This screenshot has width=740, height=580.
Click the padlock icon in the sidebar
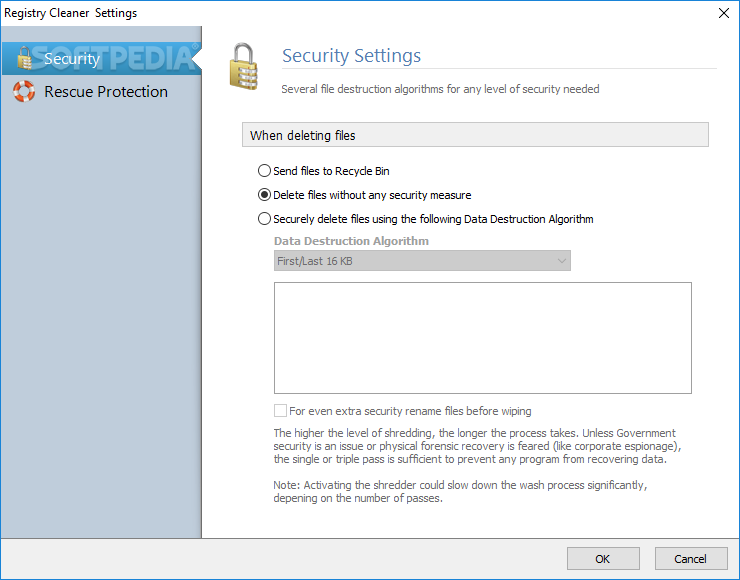click(24, 58)
